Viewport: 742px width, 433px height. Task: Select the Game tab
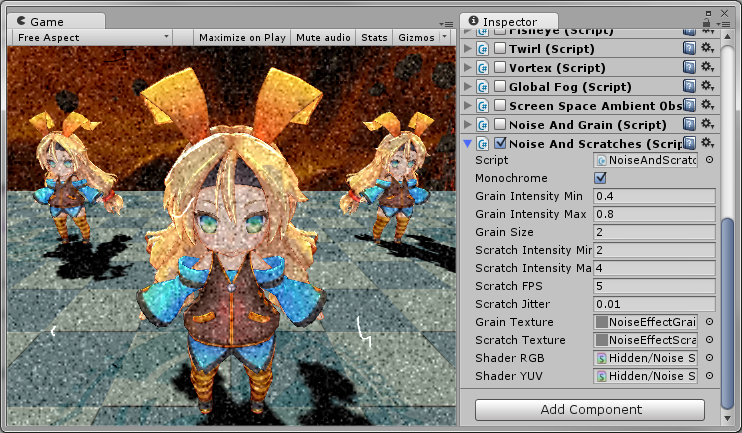point(56,22)
